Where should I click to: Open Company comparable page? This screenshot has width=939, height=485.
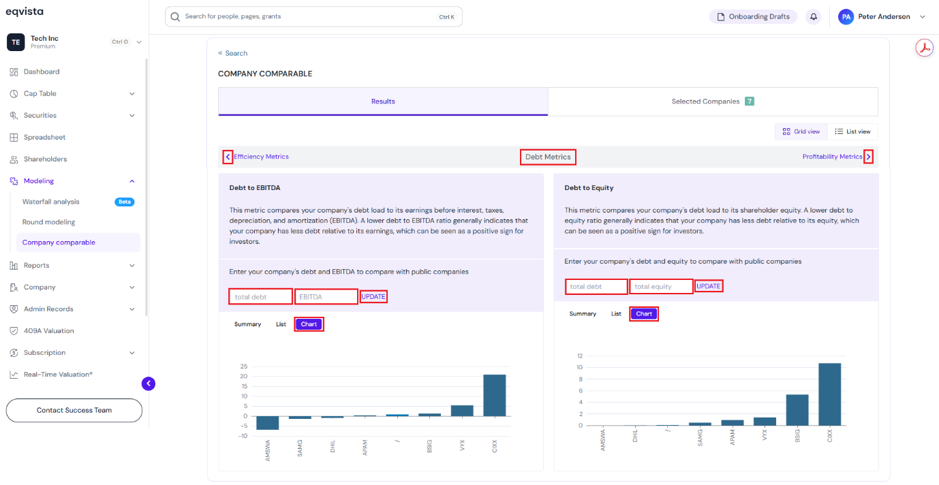point(78,242)
